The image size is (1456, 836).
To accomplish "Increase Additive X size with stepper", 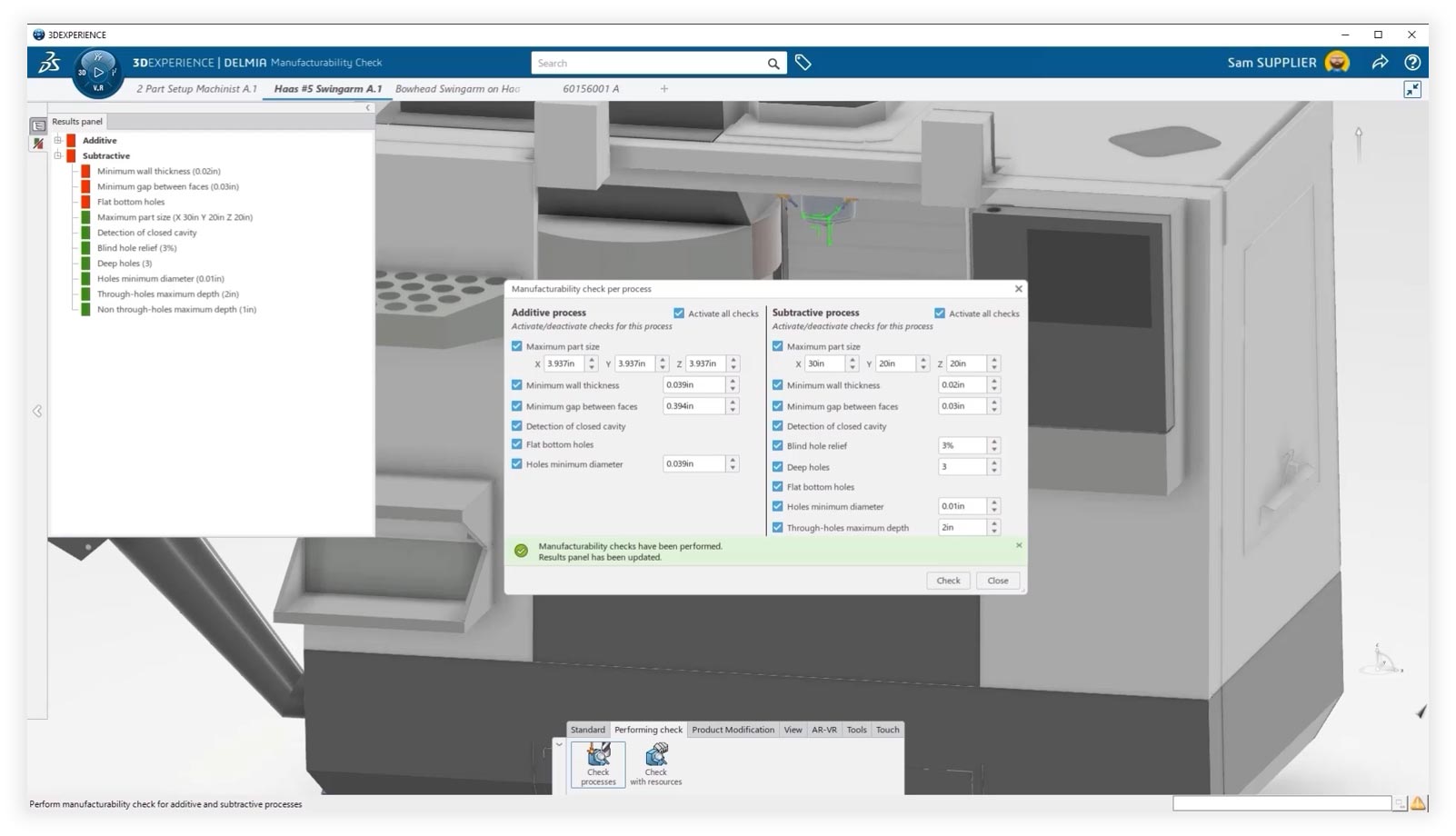I will tap(592, 360).
